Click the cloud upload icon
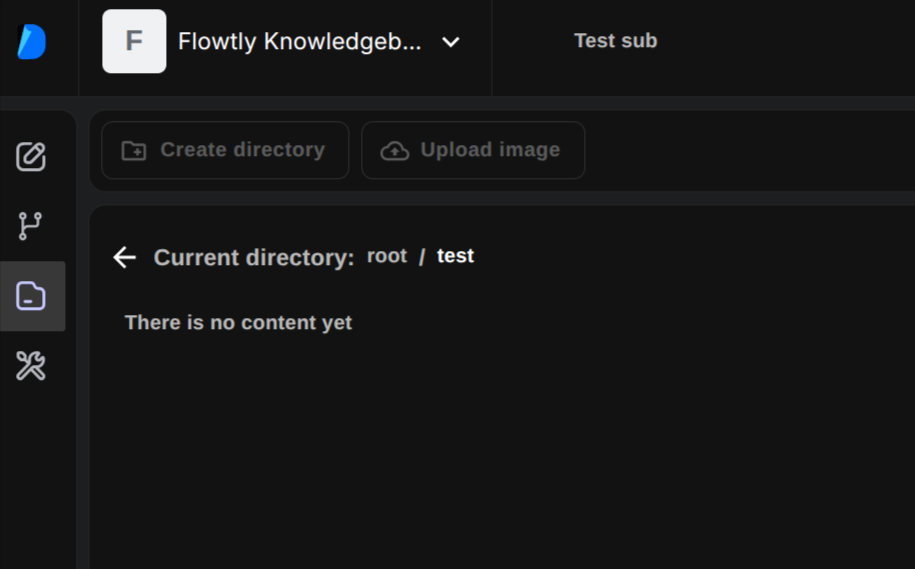 pyautogui.click(x=394, y=151)
